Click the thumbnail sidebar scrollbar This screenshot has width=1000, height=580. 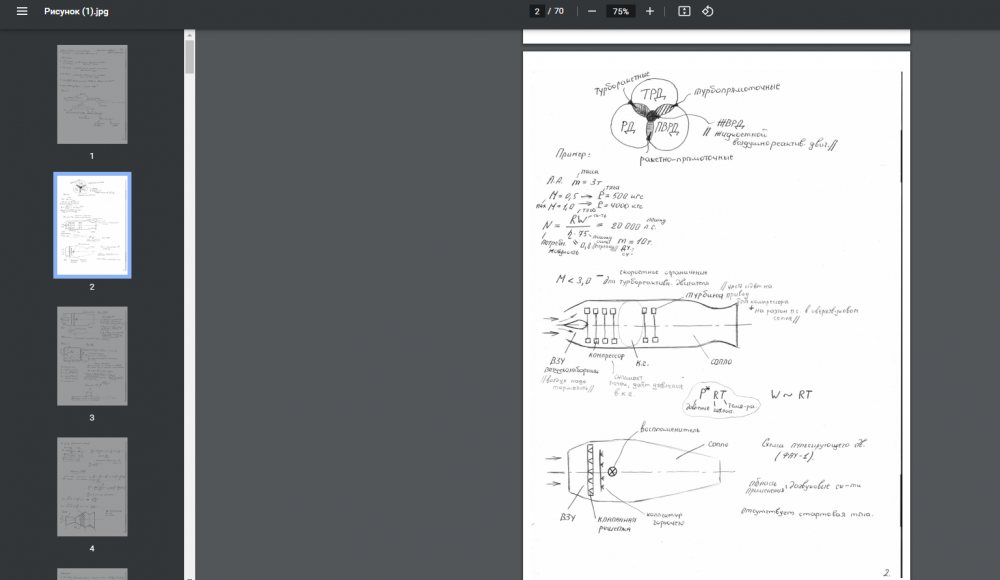(189, 56)
